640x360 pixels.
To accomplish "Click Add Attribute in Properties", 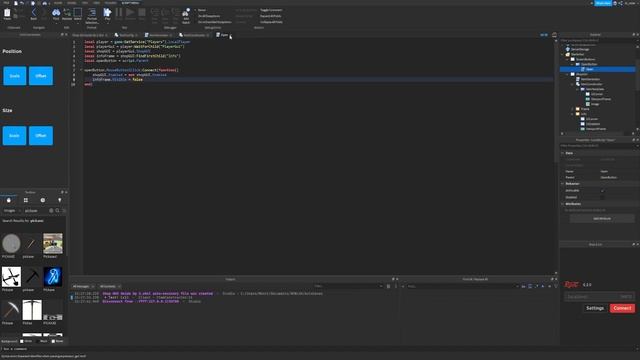I will [x=602, y=219].
